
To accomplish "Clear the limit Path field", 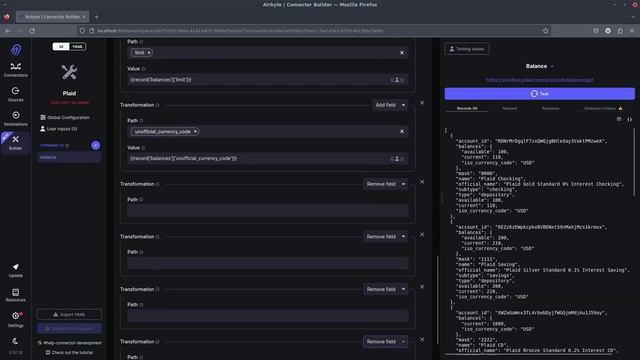I will (402, 53).
